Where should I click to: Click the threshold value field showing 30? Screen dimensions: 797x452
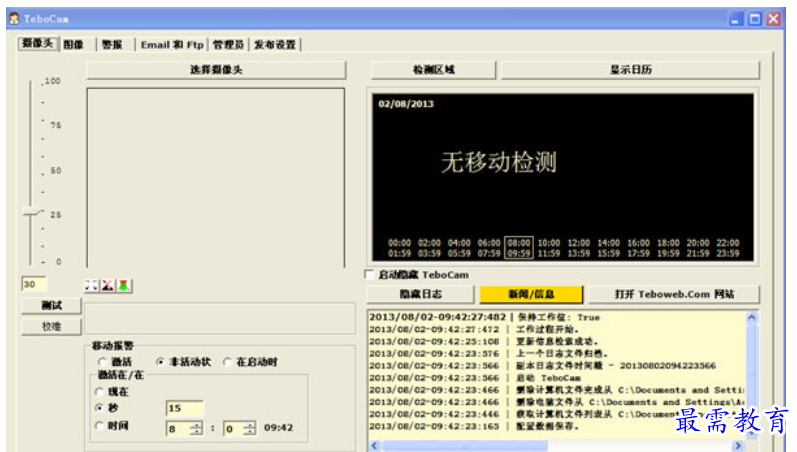pos(34,284)
